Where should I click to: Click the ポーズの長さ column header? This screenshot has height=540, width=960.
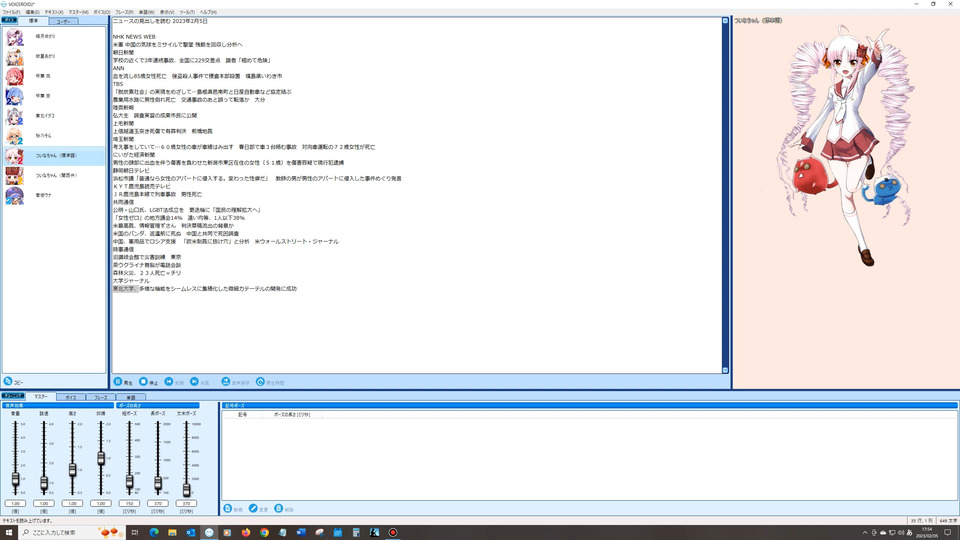click(x=292, y=414)
